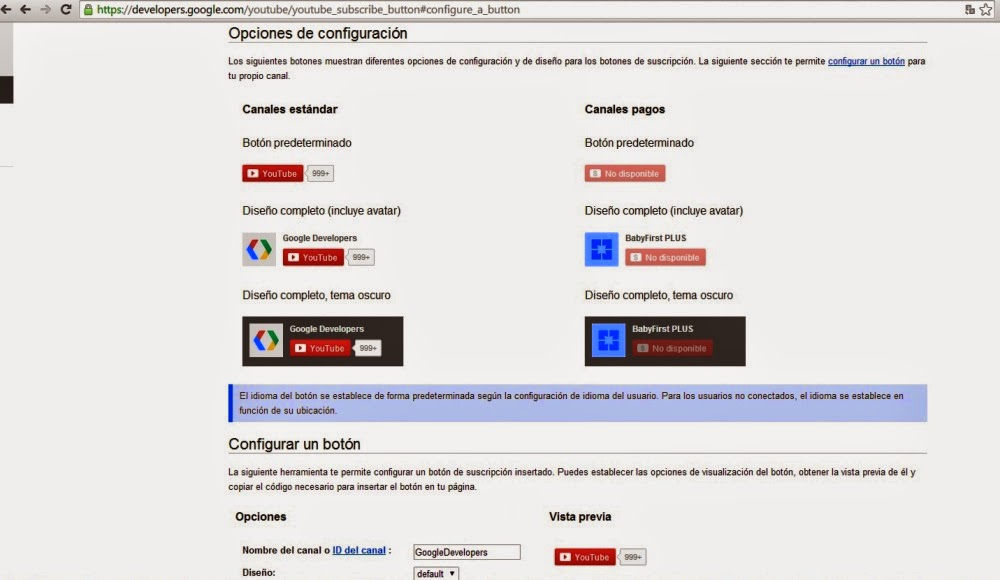Click the 'Opciones' heading
1000x580 pixels.
[x=260, y=517]
